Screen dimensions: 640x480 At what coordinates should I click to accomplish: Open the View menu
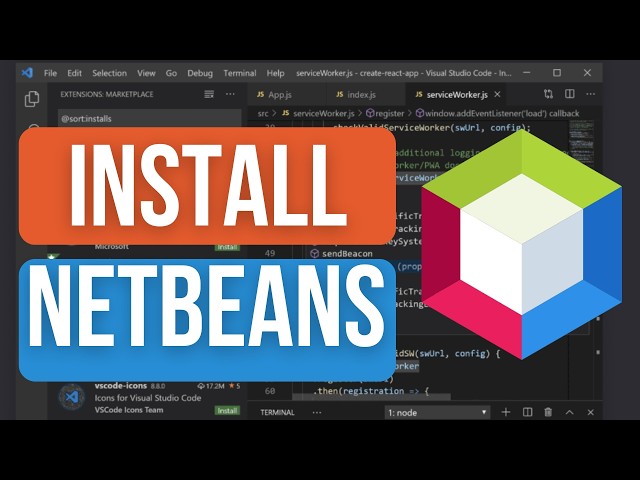tap(146, 73)
